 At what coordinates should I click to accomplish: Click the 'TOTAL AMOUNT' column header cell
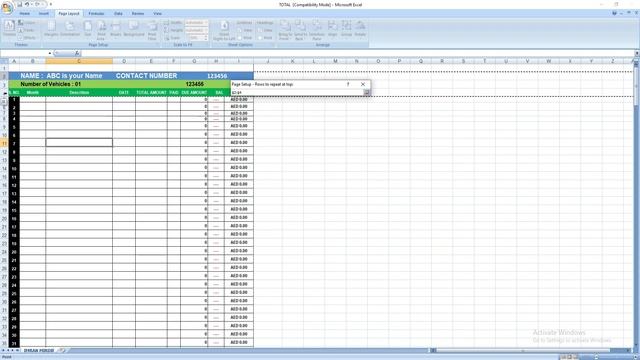(151, 93)
